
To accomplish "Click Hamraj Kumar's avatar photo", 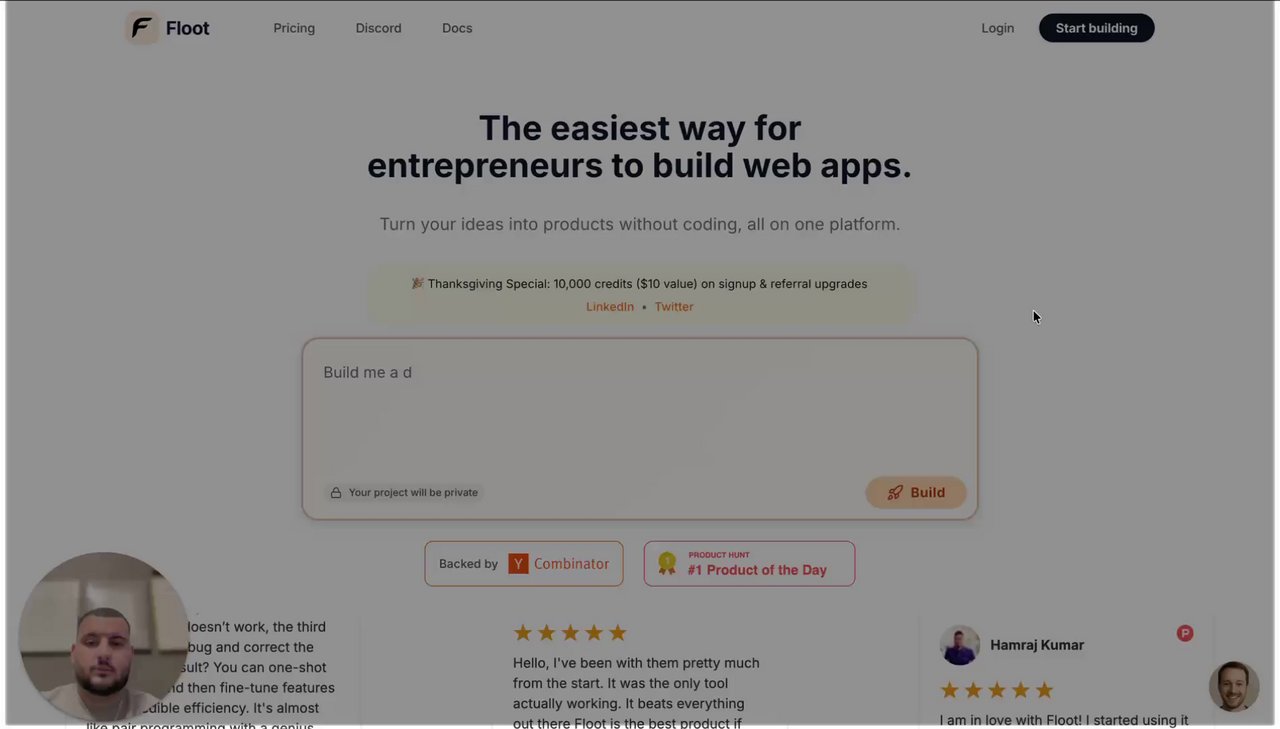I will click(960, 645).
